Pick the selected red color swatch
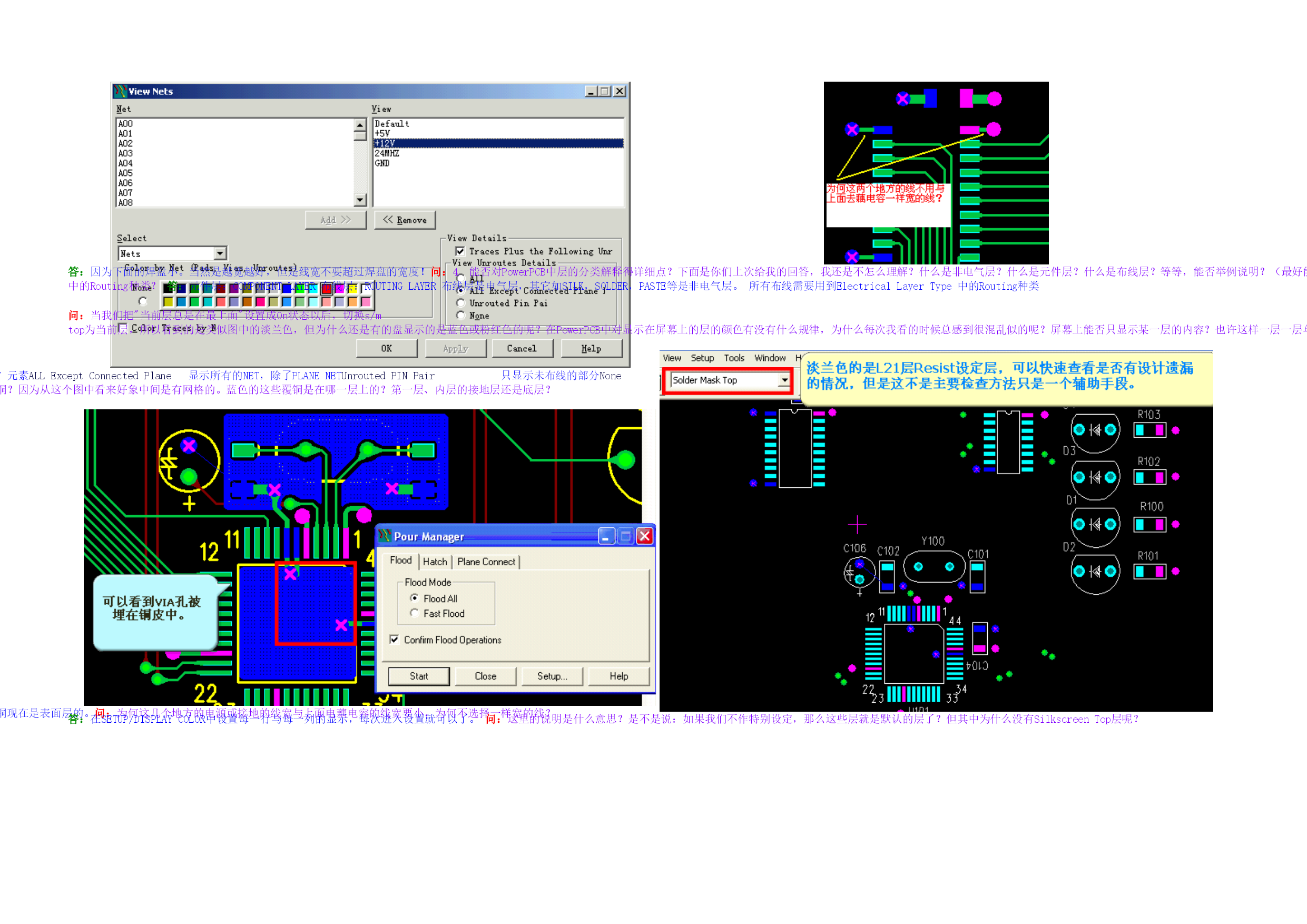Image resolution: width=1307 pixels, height=924 pixels. click(326, 289)
